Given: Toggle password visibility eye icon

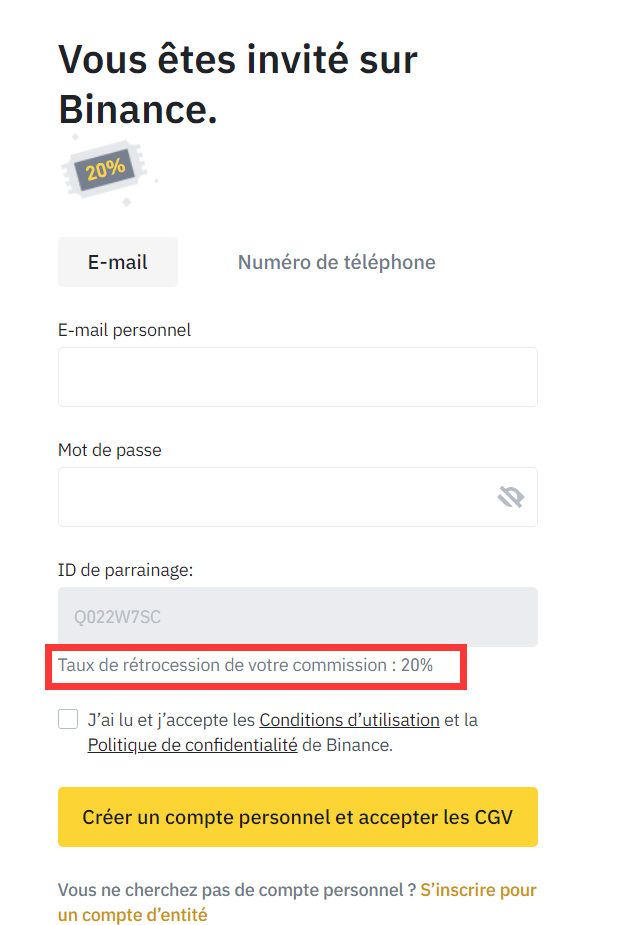Looking at the screenshot, I should click(511, 497).
